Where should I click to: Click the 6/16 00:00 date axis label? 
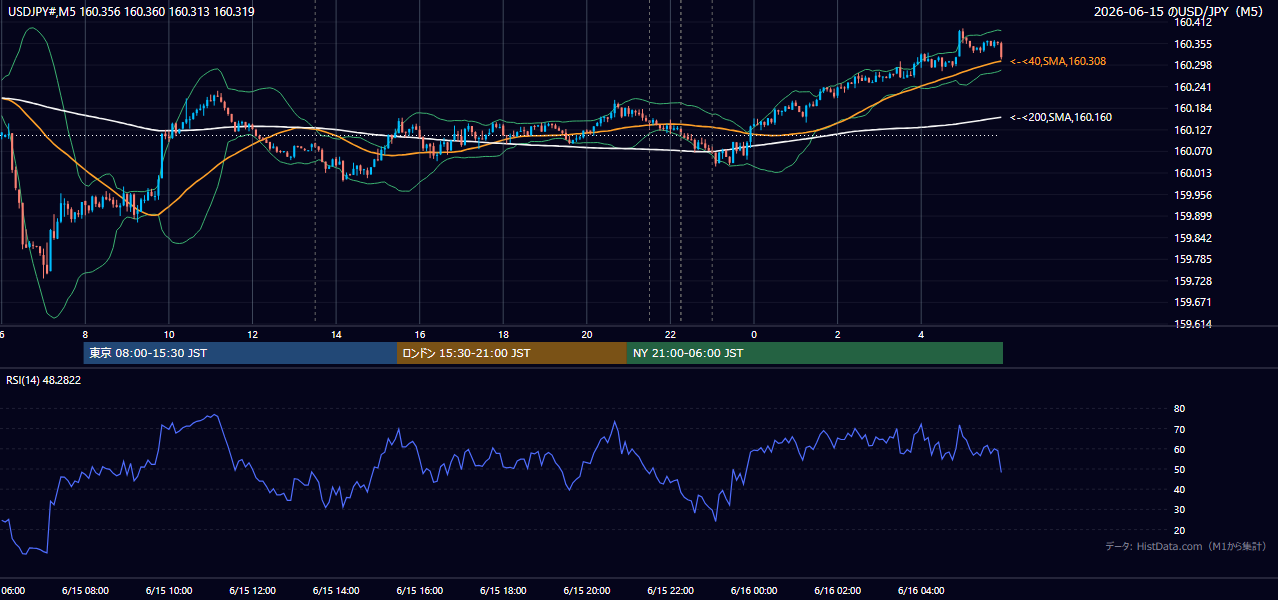coord(753,590)
